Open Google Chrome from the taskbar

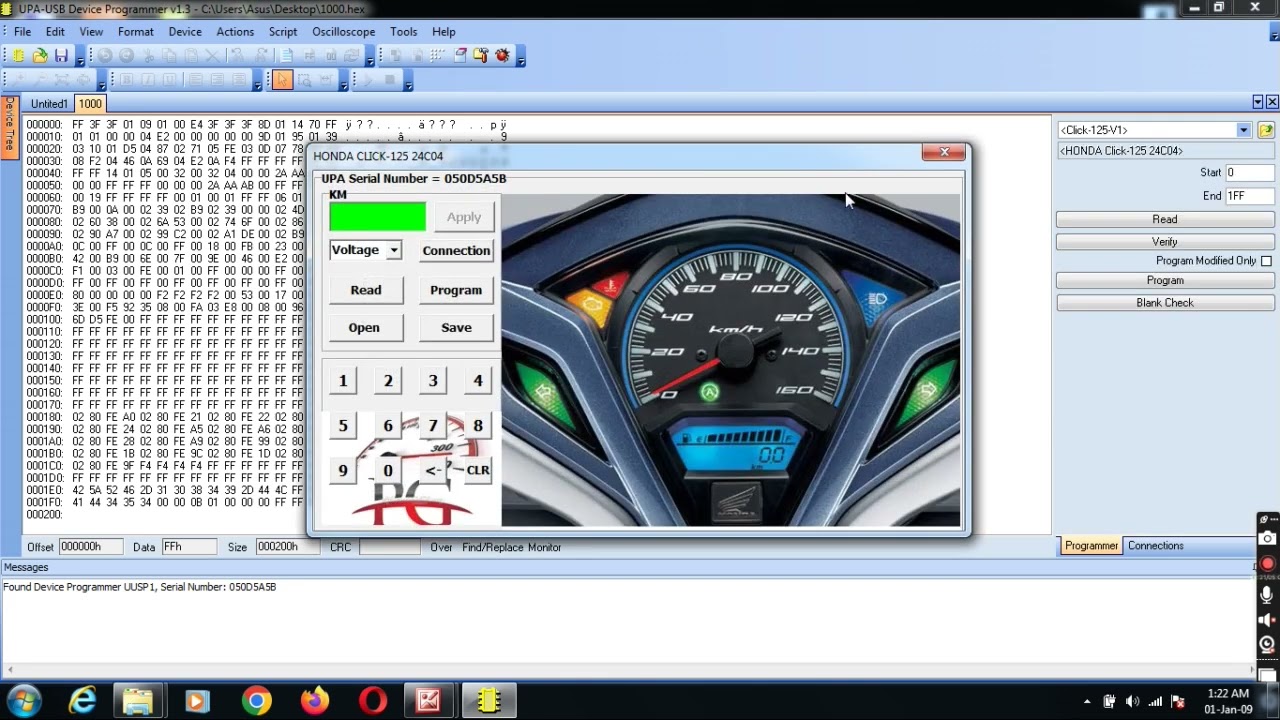[x=256, y=701]
